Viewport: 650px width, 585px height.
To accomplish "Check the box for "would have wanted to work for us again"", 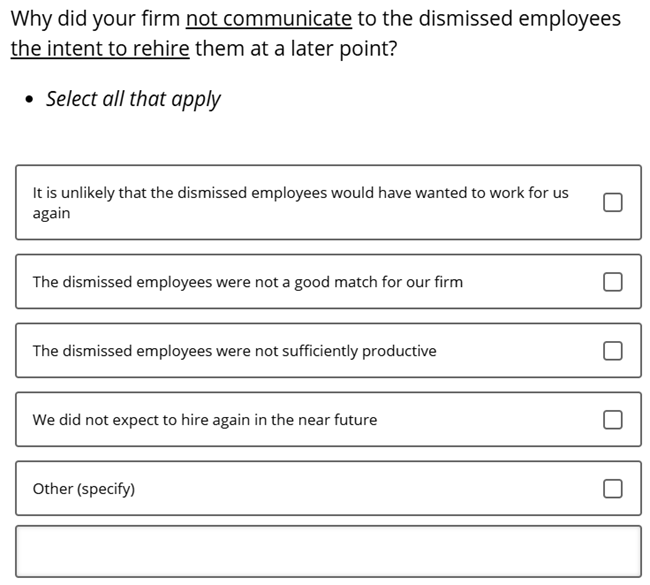I will tap(612, 202).
